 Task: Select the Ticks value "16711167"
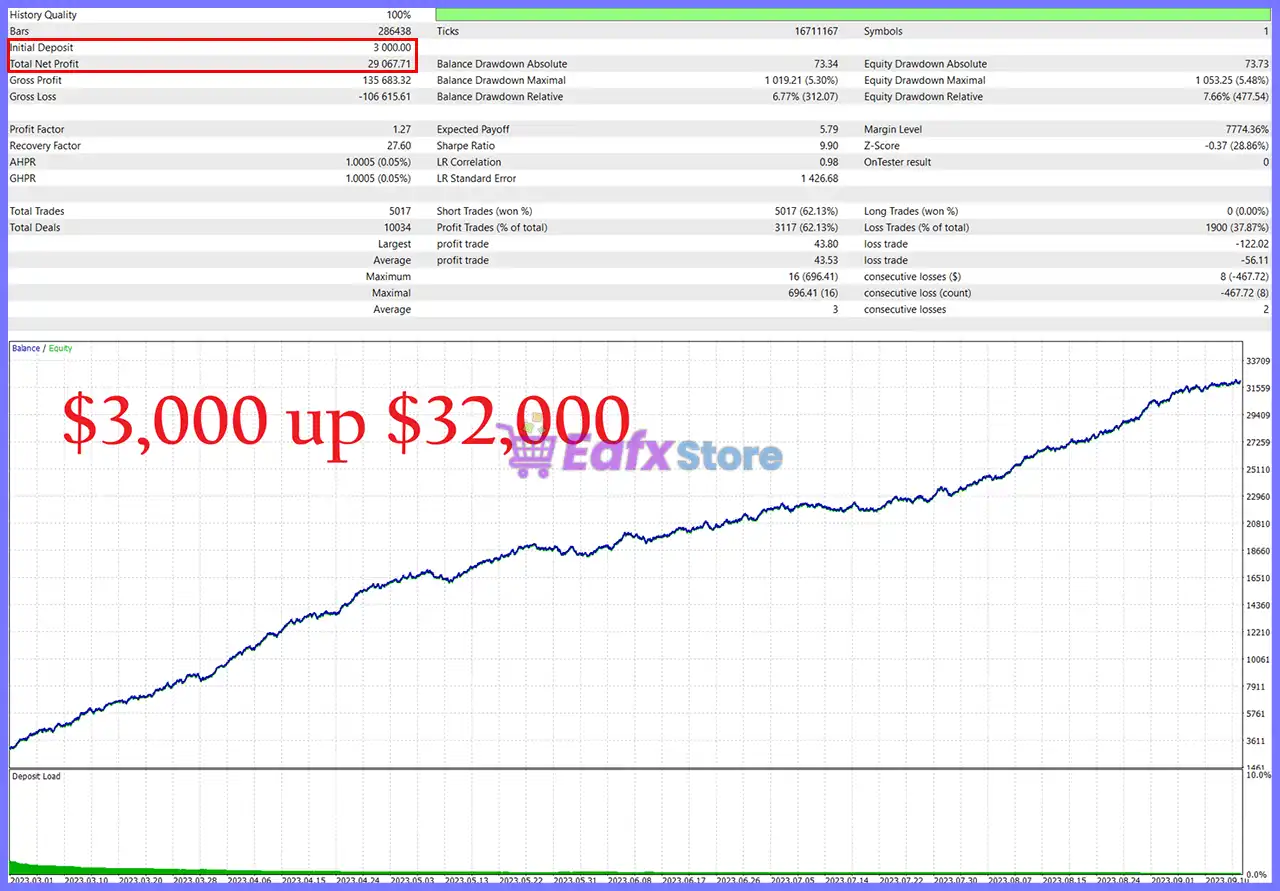pos(816,31)
